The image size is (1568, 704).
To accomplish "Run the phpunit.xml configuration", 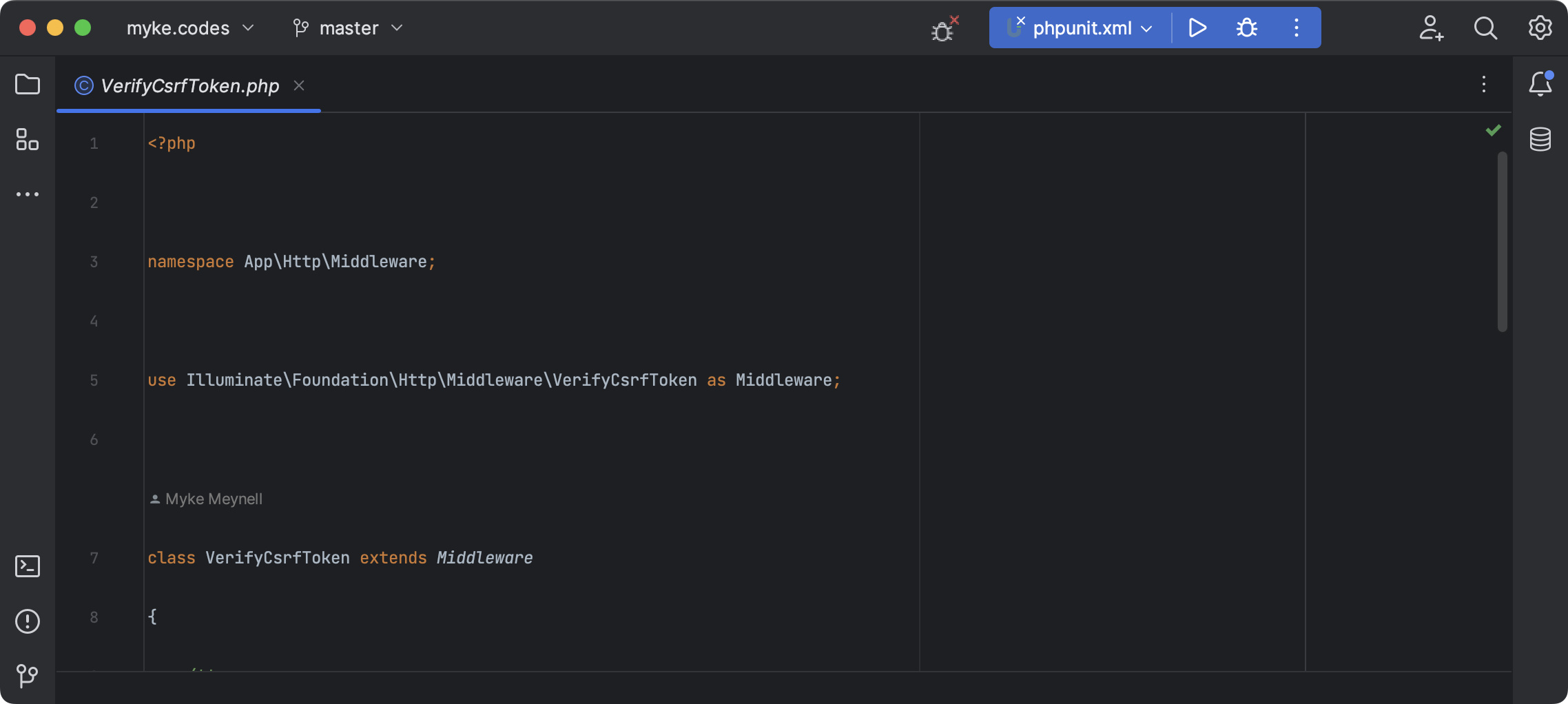I will 1197,28.
